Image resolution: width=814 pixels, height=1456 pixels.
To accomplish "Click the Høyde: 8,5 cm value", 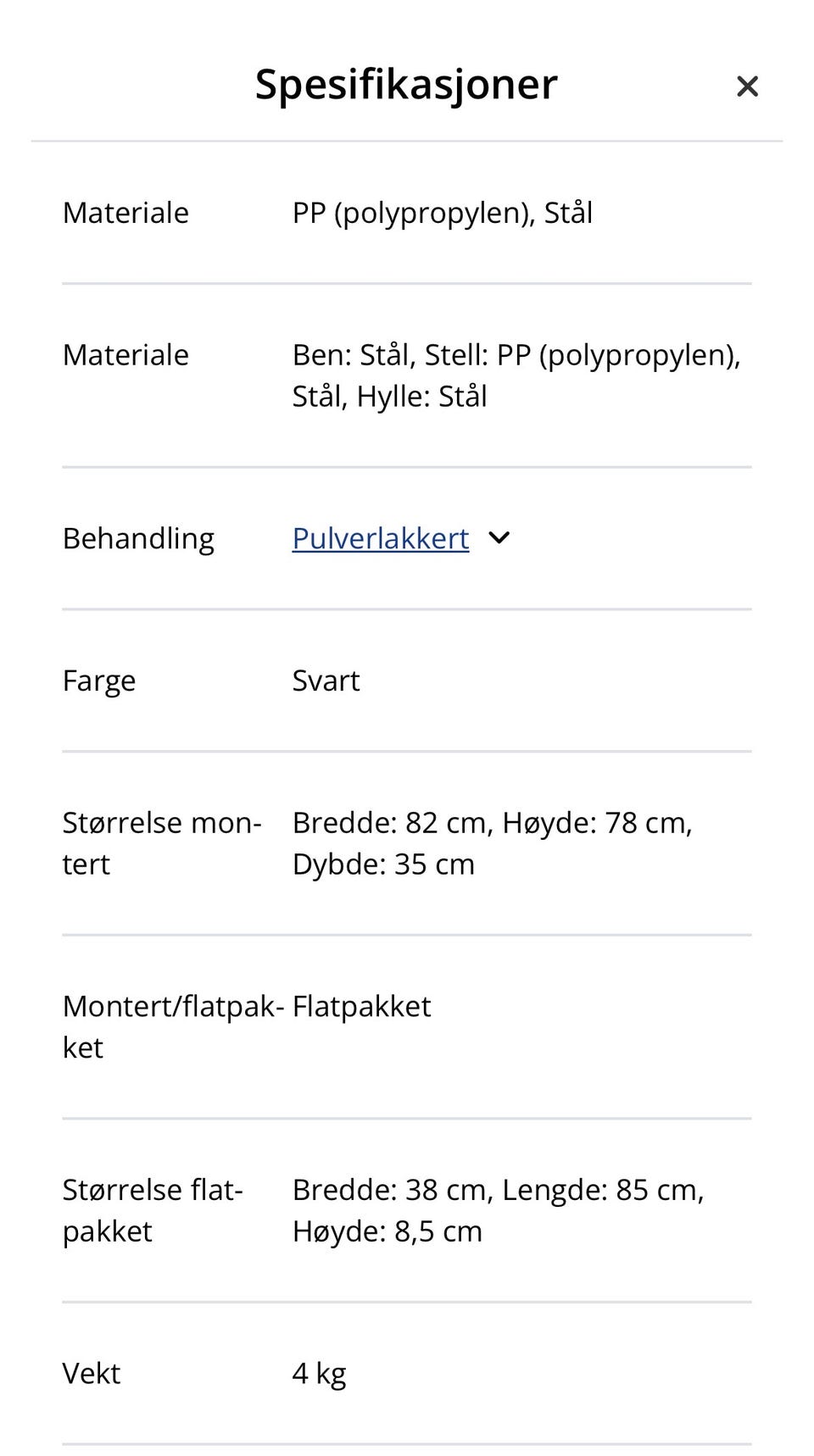I will [387, 1231].
